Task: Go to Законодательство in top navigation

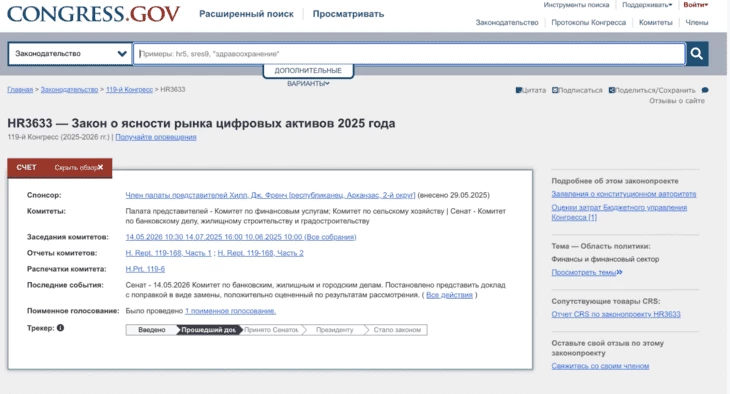Action: tap(507, 22)
